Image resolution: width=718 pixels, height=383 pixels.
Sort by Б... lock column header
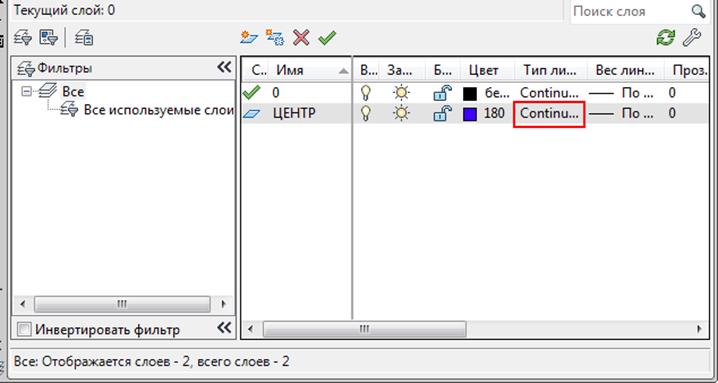(x=443, y=71)
